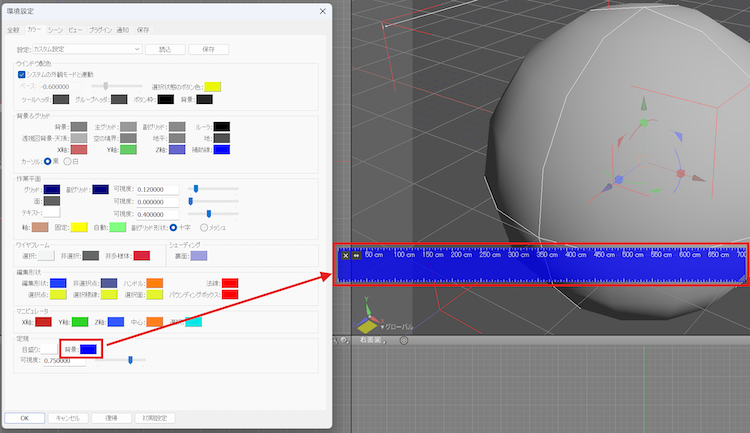
Task: Click the circular target icon beside 右面図
Action: coord(404,341)
